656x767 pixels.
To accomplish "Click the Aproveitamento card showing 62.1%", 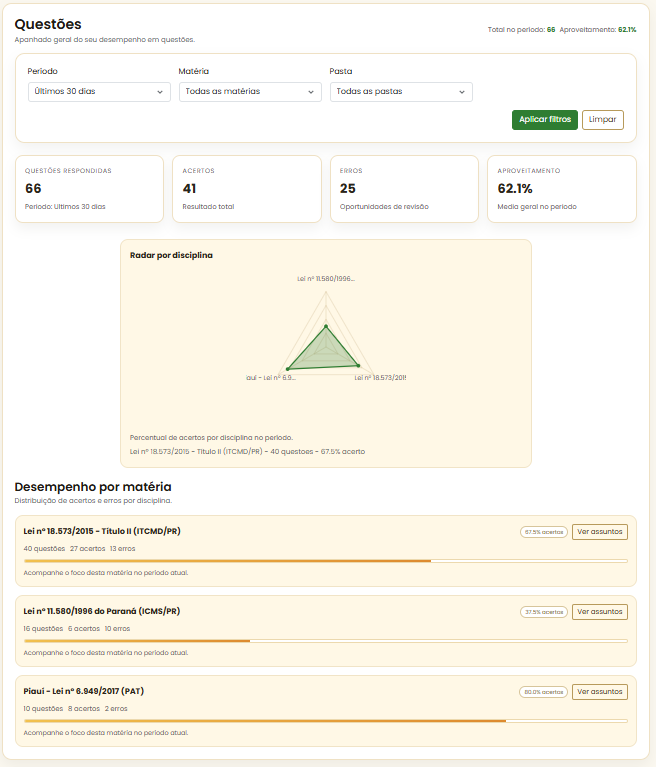I will [x=561, y=188].
